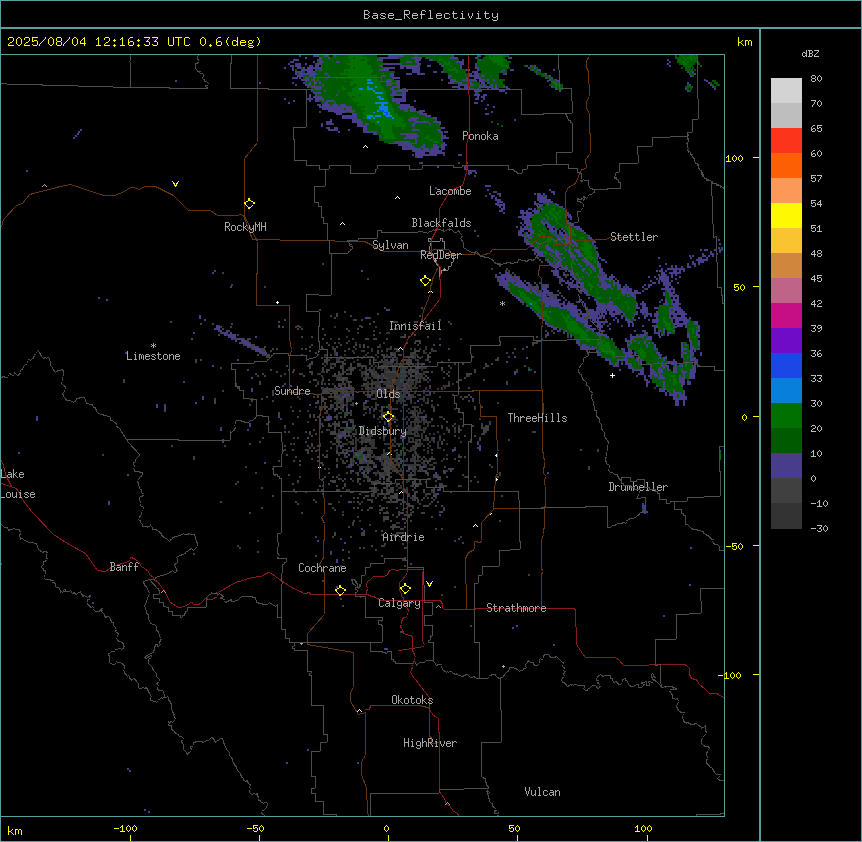Pick the yellow 51-54 dBZ legend swatch

pos(786,215)
